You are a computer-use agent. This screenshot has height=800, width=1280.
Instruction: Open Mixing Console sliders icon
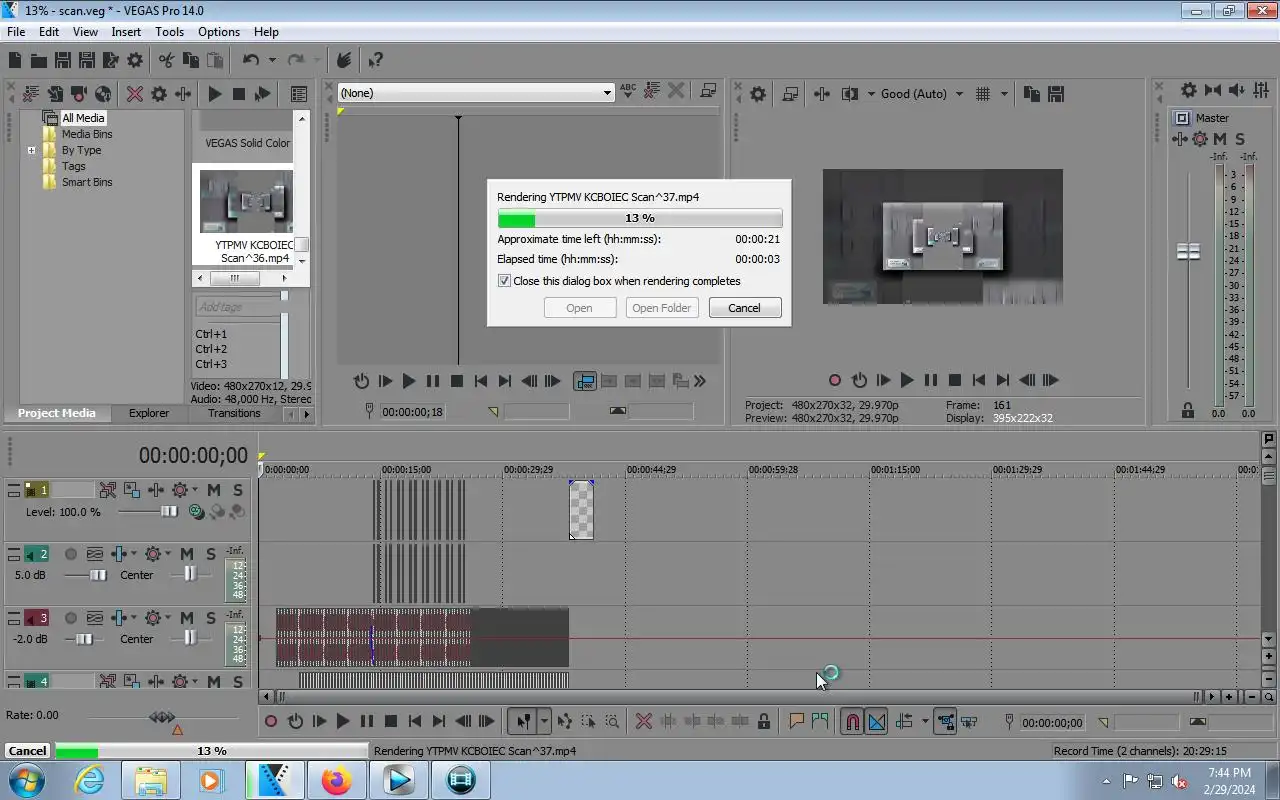[x=1261, y=90]
